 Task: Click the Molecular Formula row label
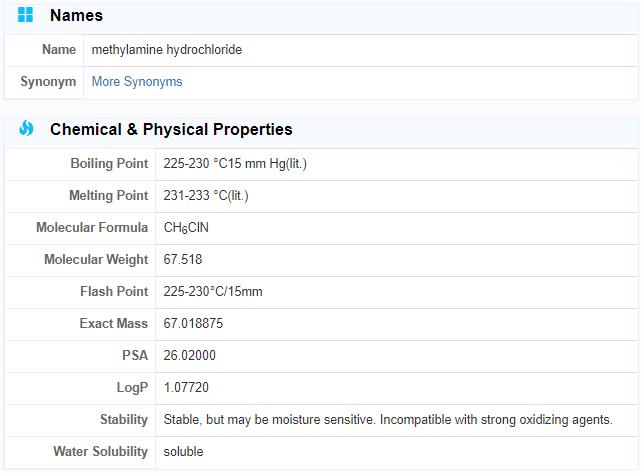click(92, 228)
